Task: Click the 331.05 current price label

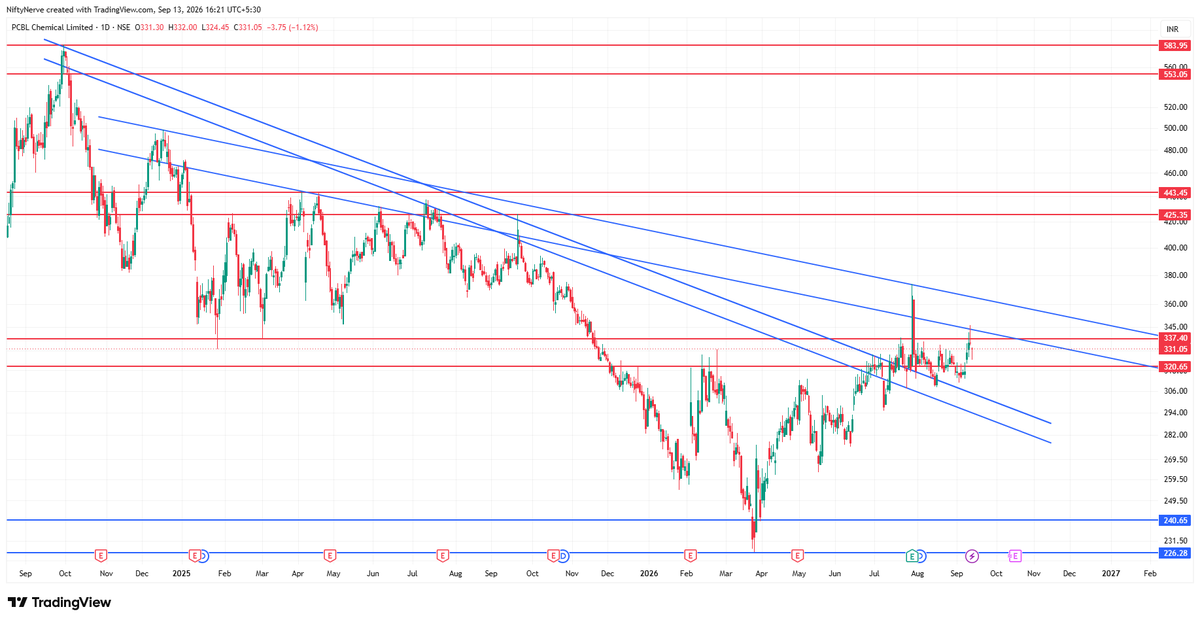Action: tap(1175, 349)
